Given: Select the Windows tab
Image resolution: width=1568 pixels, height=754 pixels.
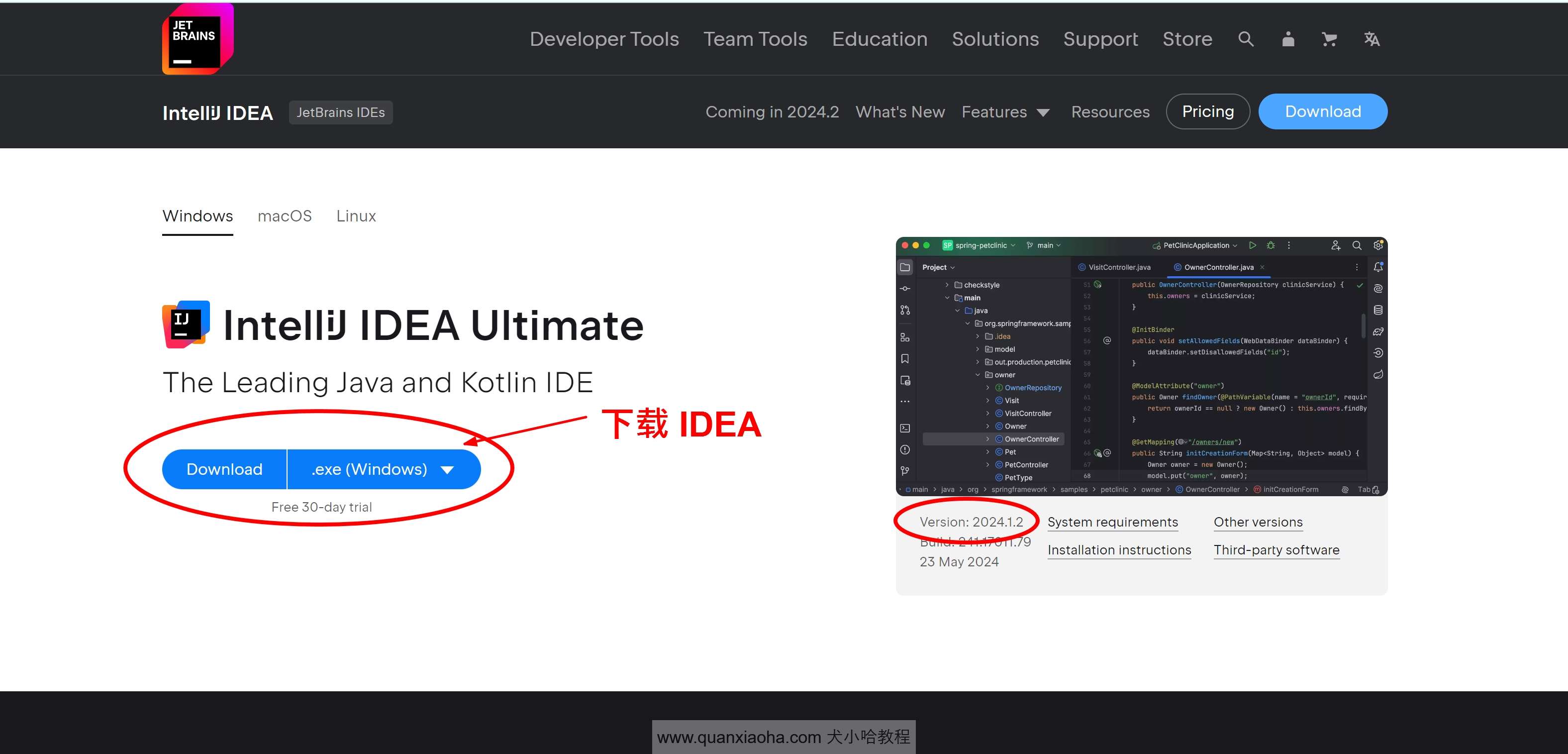Looking at the screenshot, I should tap(197, 216).
